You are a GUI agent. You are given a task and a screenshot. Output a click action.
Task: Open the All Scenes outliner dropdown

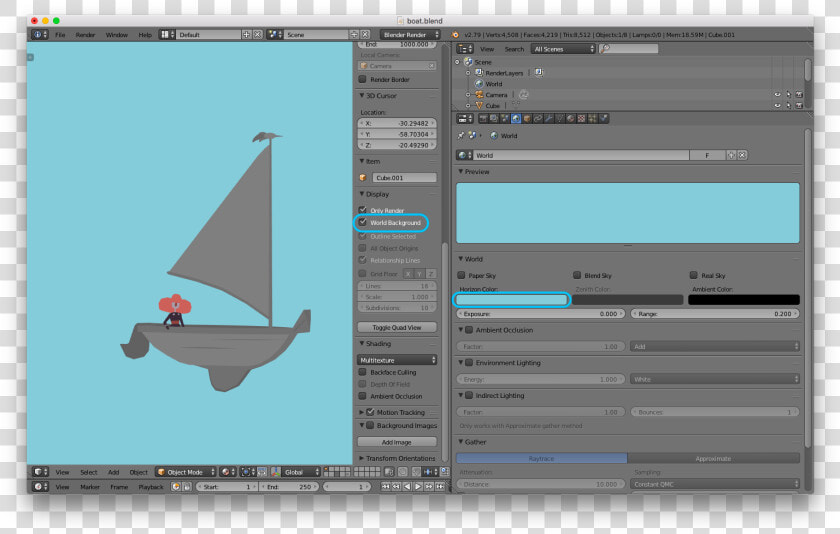564,49
